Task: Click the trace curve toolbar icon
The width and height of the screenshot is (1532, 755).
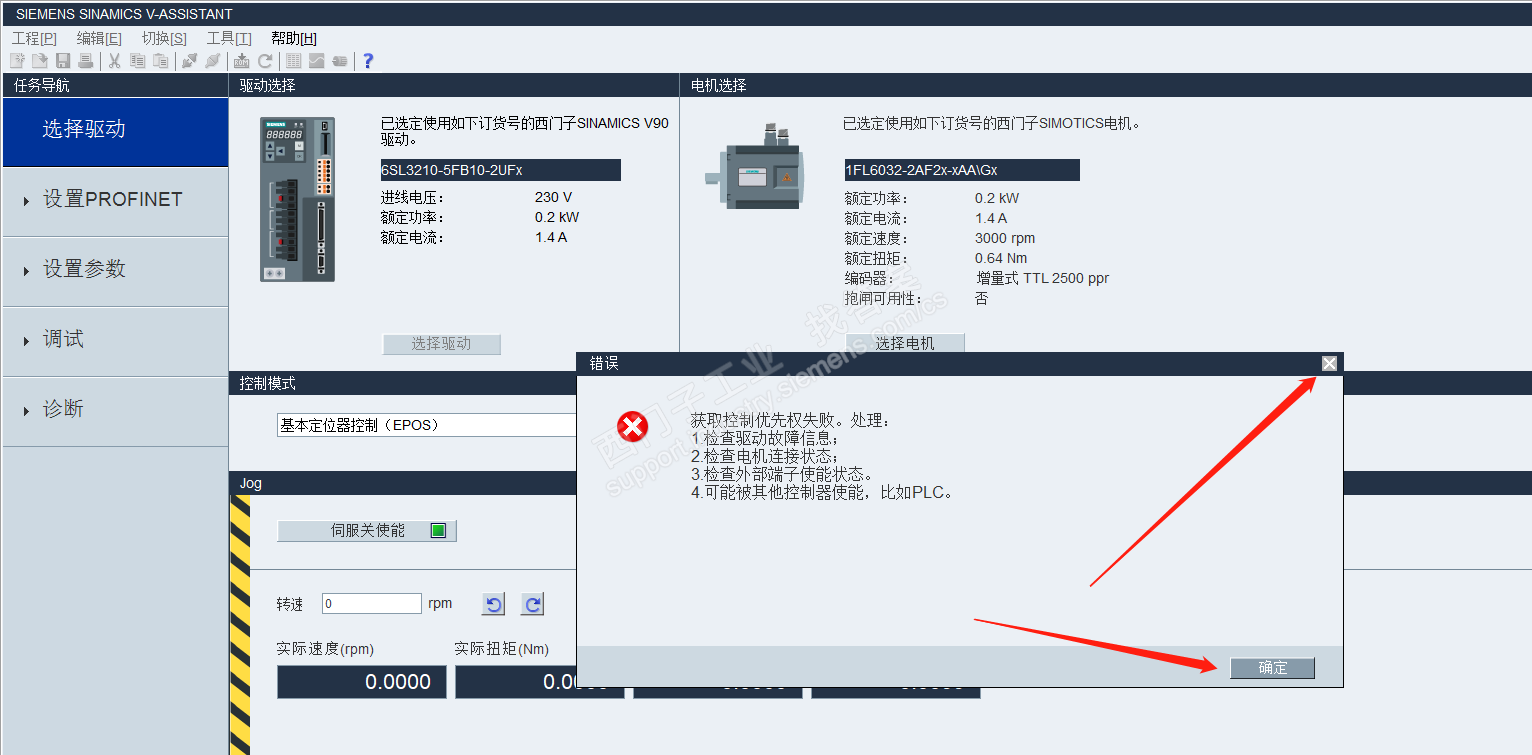Action: tap(316, 61)
